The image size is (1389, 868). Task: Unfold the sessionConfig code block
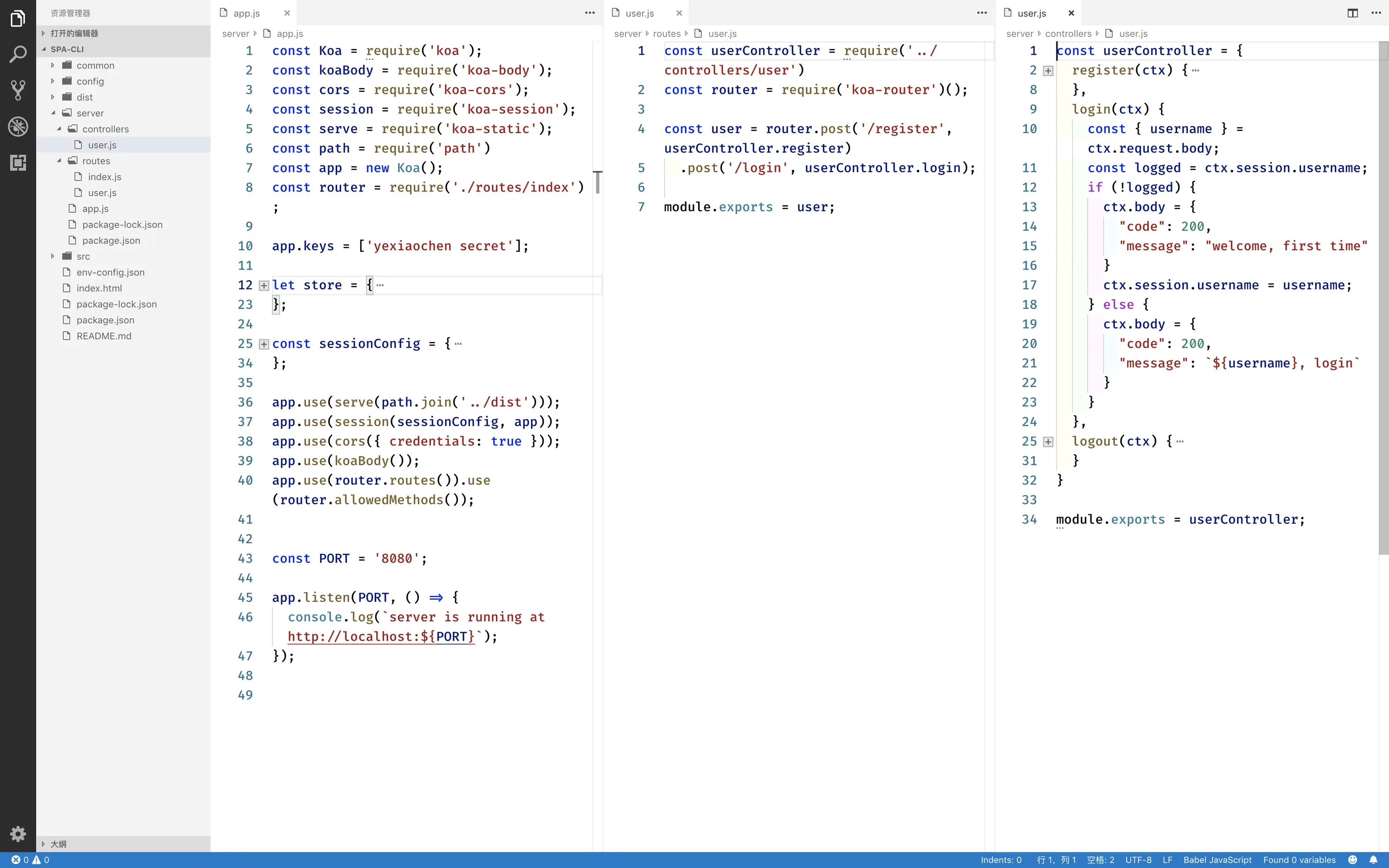(264, 344)
